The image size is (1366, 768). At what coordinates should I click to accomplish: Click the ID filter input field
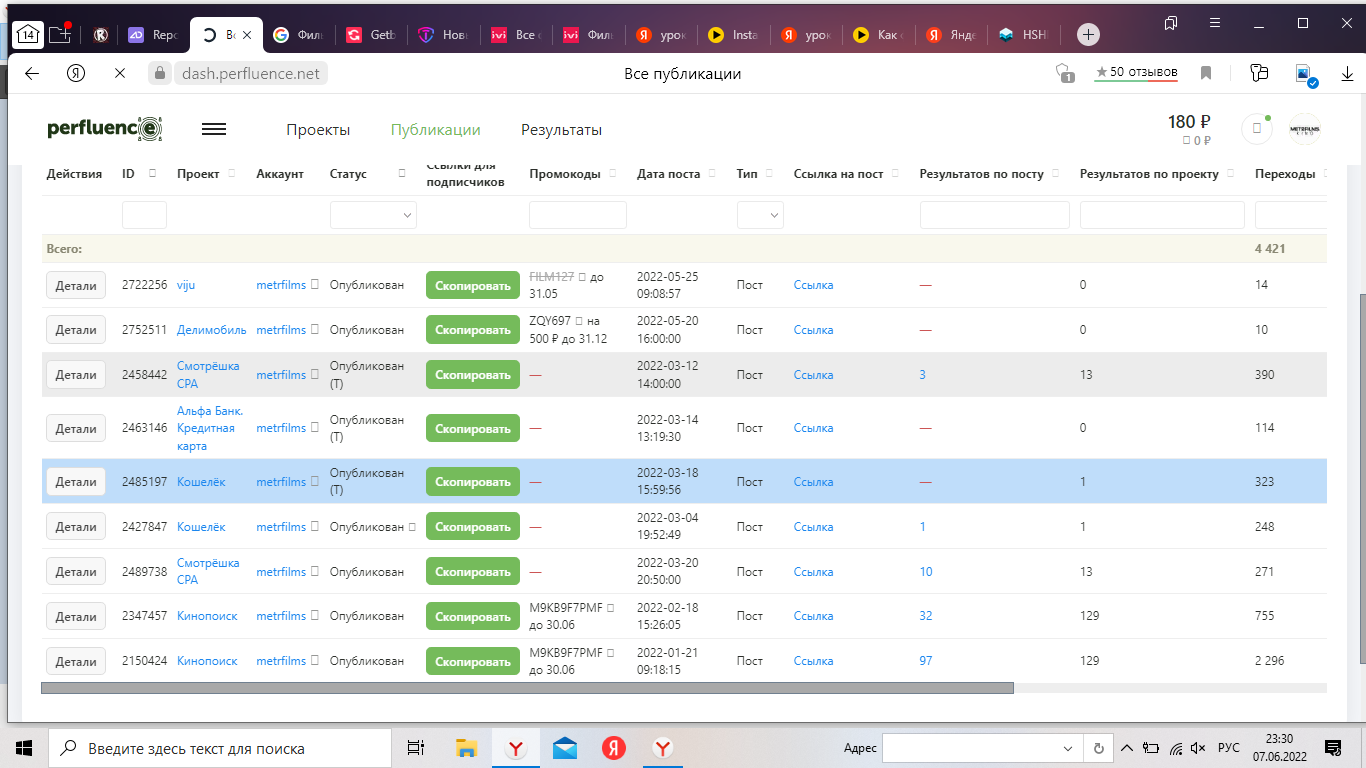[144, 215]
